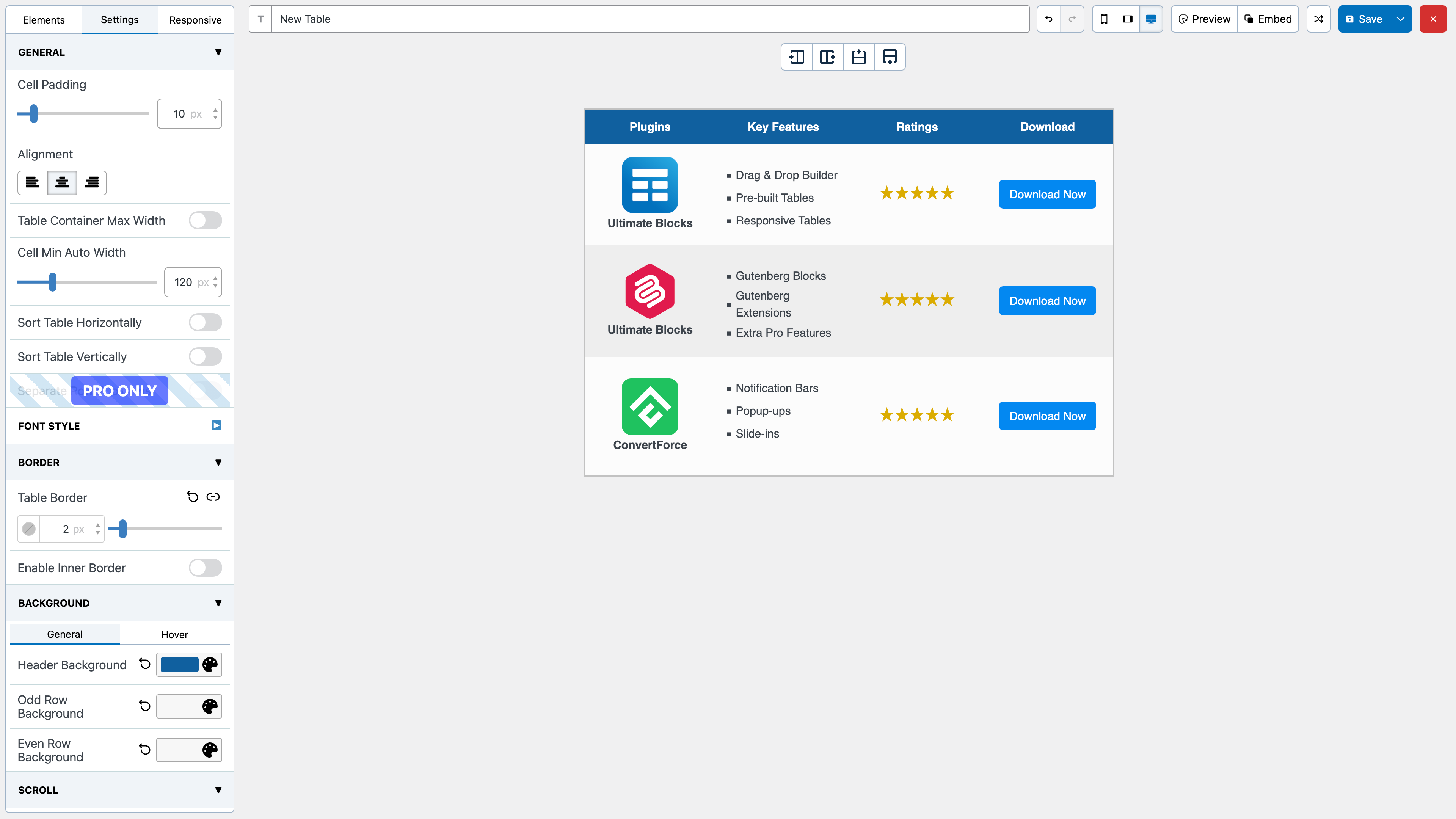Click the add column left icon

(796, 57)
